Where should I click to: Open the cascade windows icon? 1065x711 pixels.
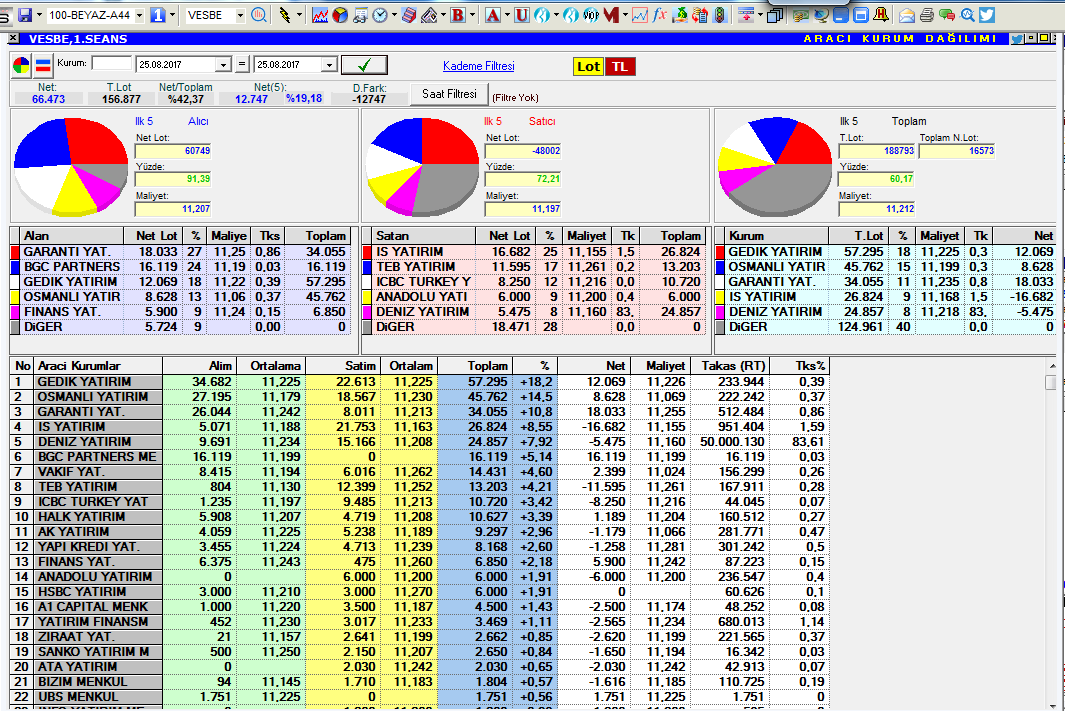[x=774, y=14]
